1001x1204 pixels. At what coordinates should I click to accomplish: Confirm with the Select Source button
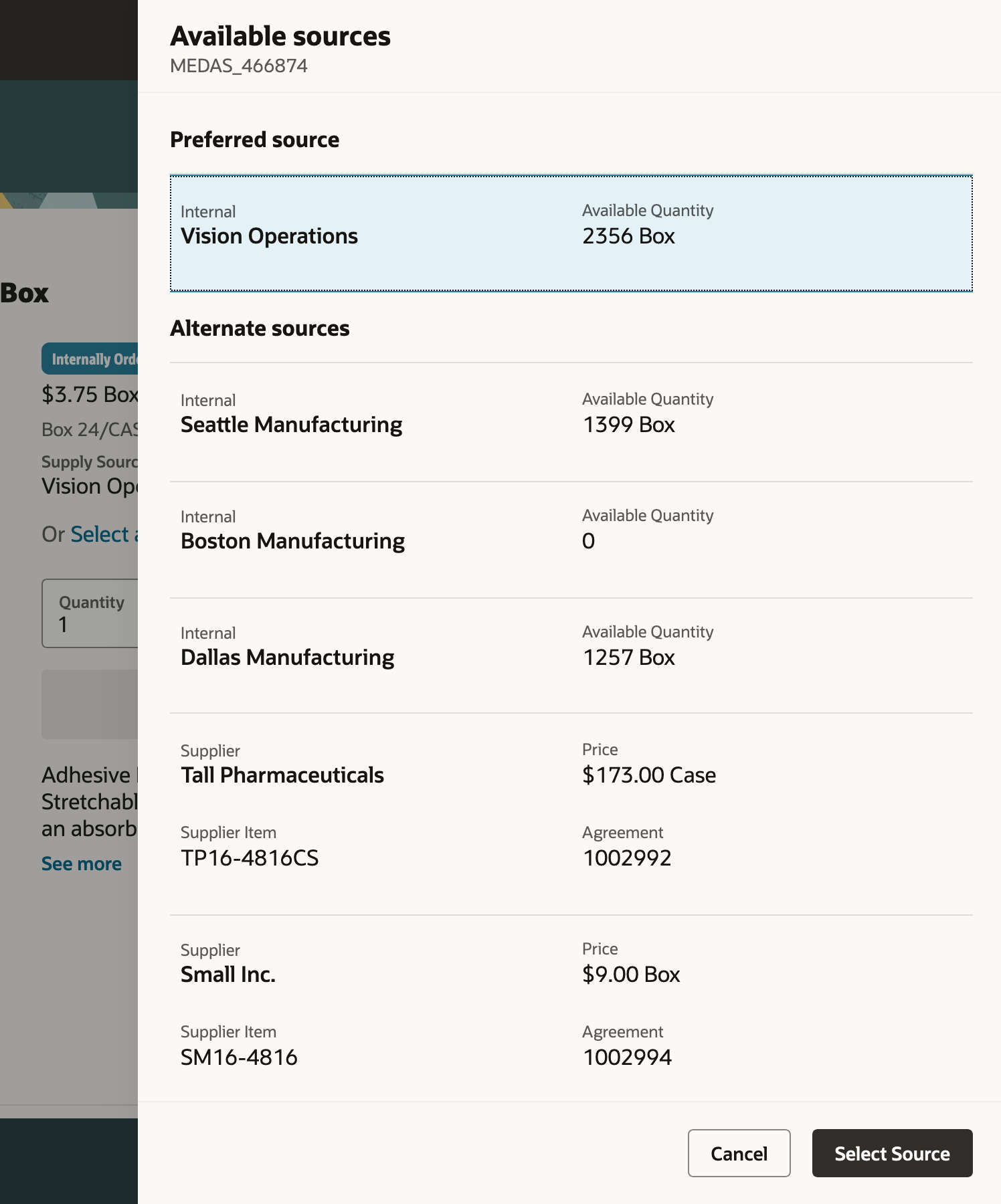(891, 1153)
